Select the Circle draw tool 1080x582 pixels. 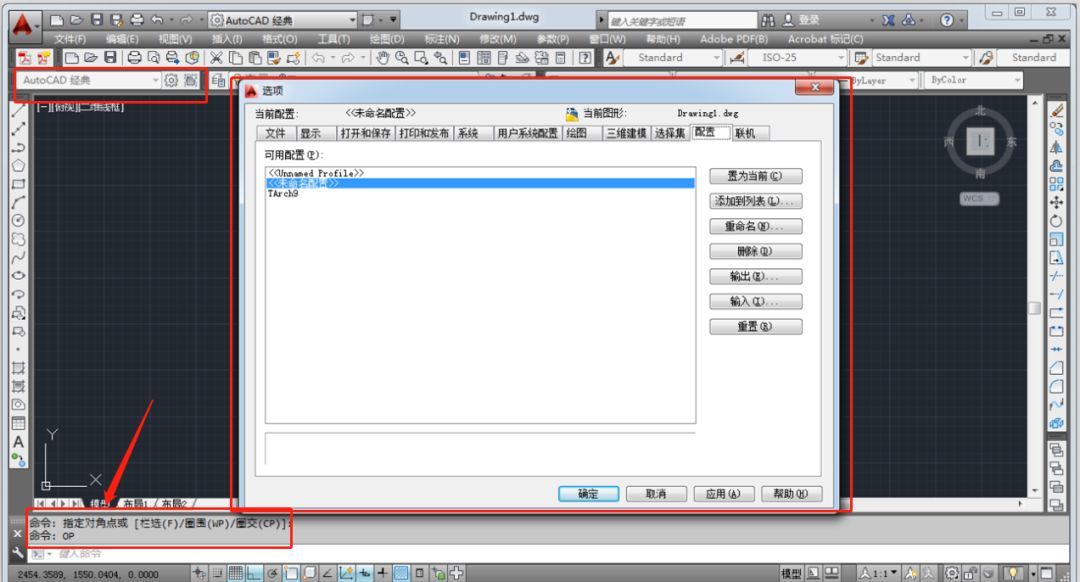click(x=19, y=220)
